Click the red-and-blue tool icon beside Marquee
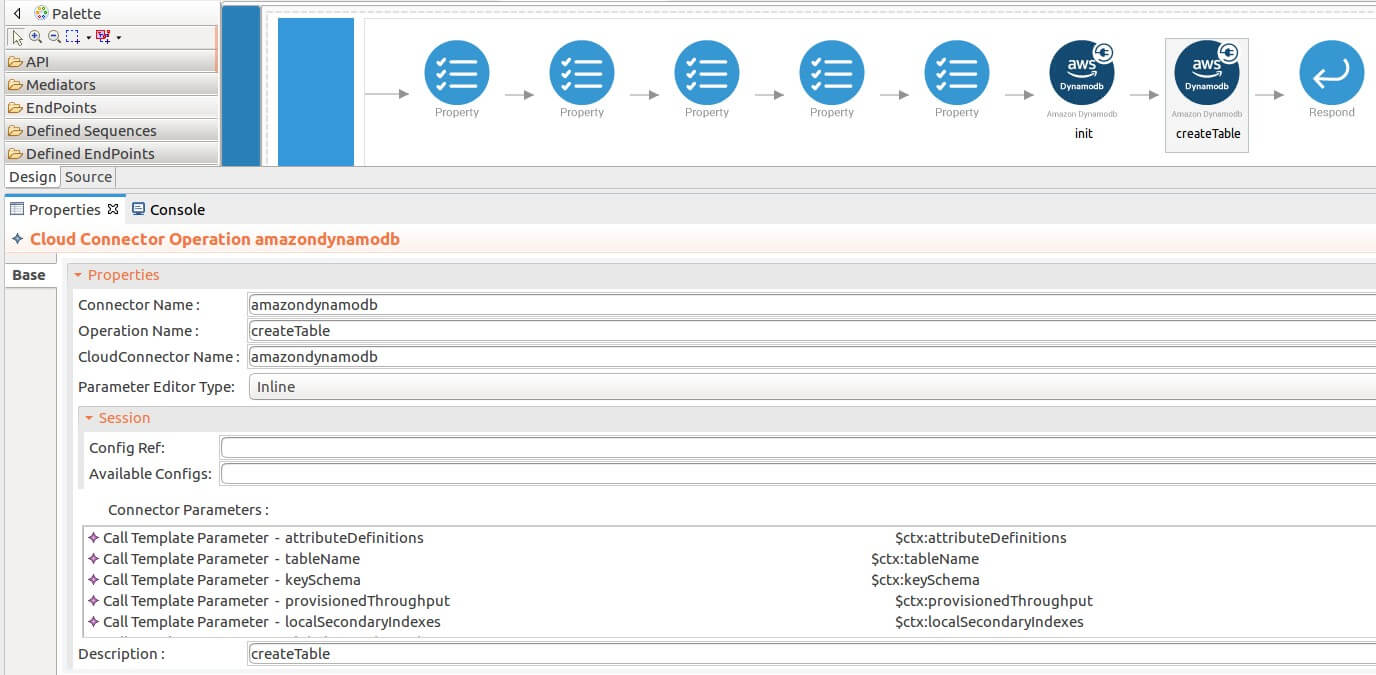The image size is (1376, 675). tap(103, 37)
